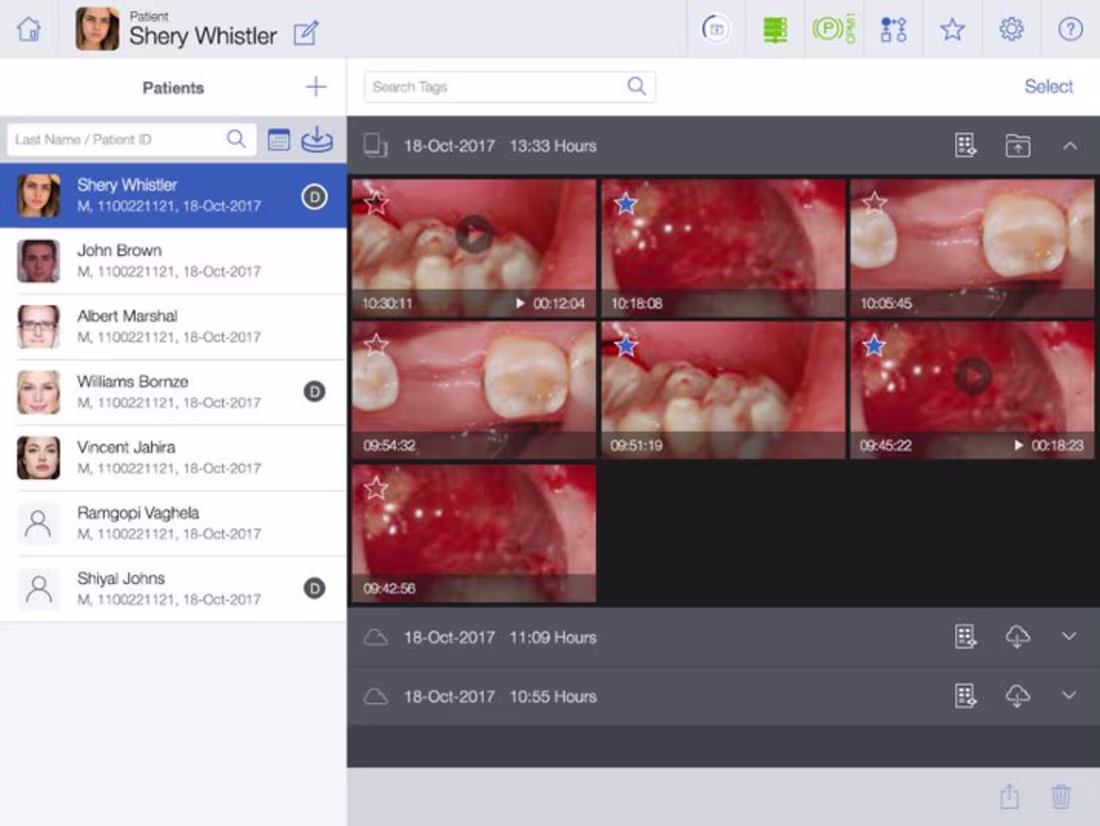This screenshot has width=1100, height=826.
Task: Expand the 18-Oct-2017 10:55 Hours session
Action: (1071, 696)
